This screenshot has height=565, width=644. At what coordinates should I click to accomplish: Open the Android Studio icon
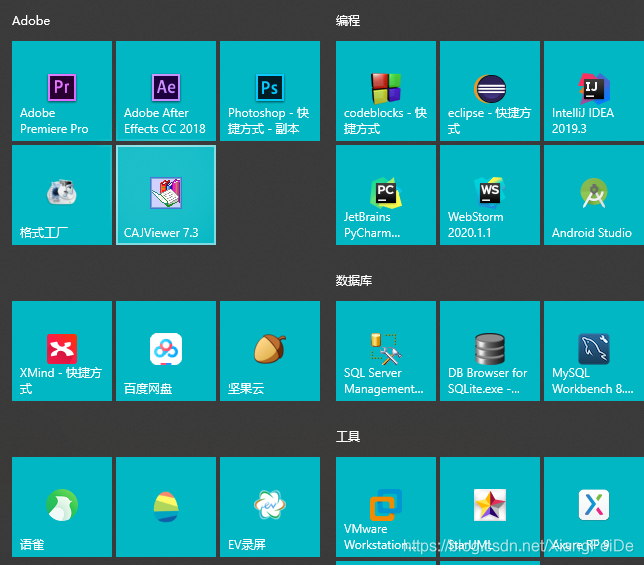point(594,193)
